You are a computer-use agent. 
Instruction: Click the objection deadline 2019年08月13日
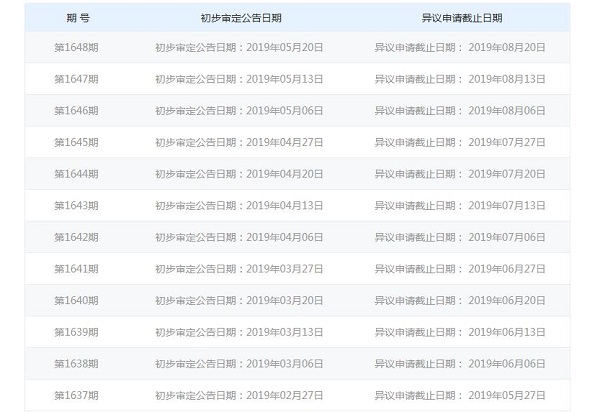pyautogui.click(x=507, y=79)
